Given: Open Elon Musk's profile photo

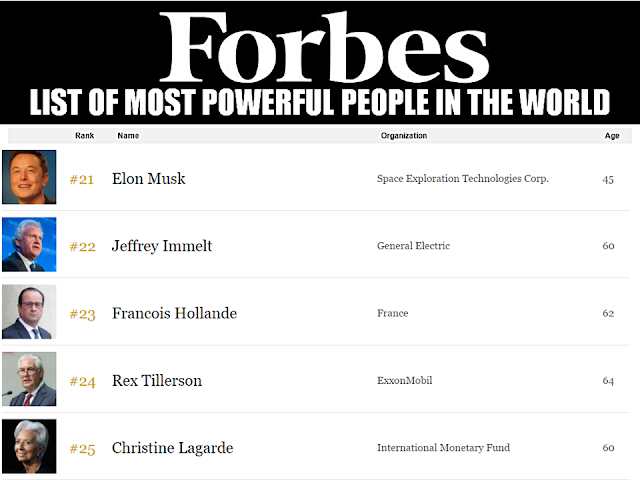Looking at the screenshot, I should tap(29, 177).
